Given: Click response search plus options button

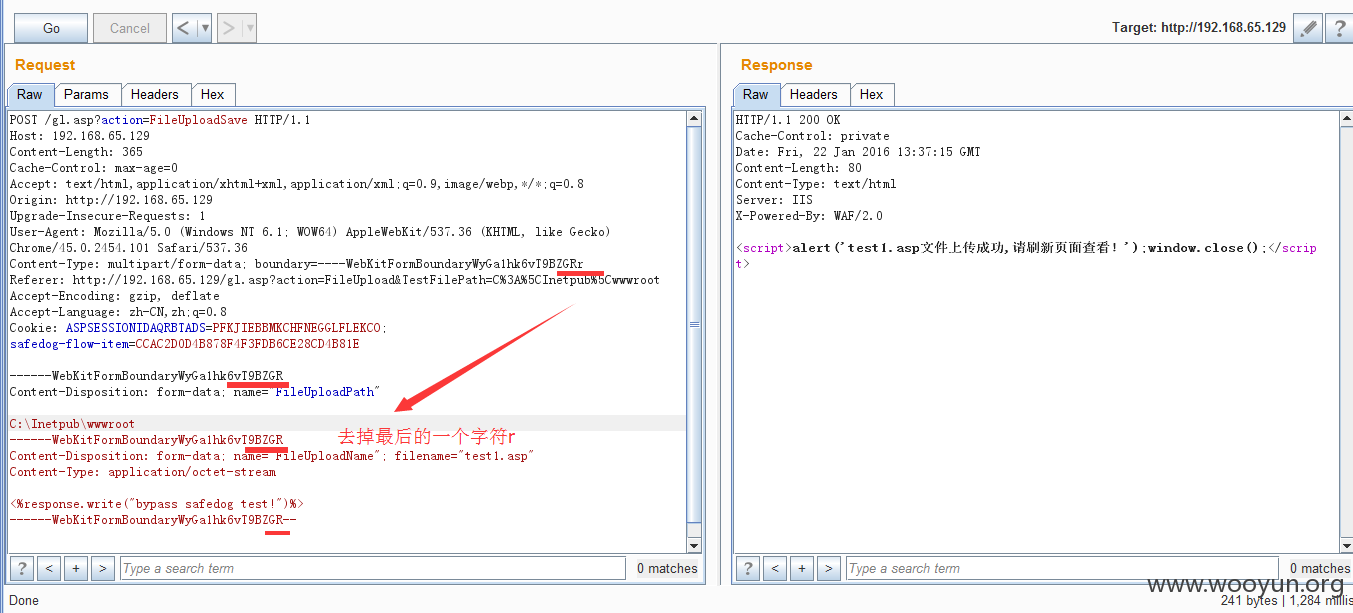Looking at the screenshot, I should [x=801, y=568].
